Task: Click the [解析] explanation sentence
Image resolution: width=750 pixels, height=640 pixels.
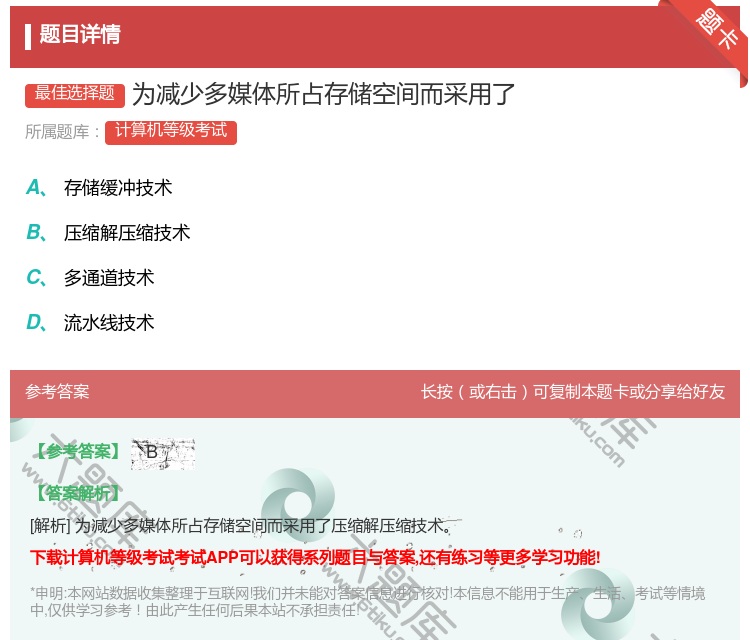Action: [x=241, y=526]
